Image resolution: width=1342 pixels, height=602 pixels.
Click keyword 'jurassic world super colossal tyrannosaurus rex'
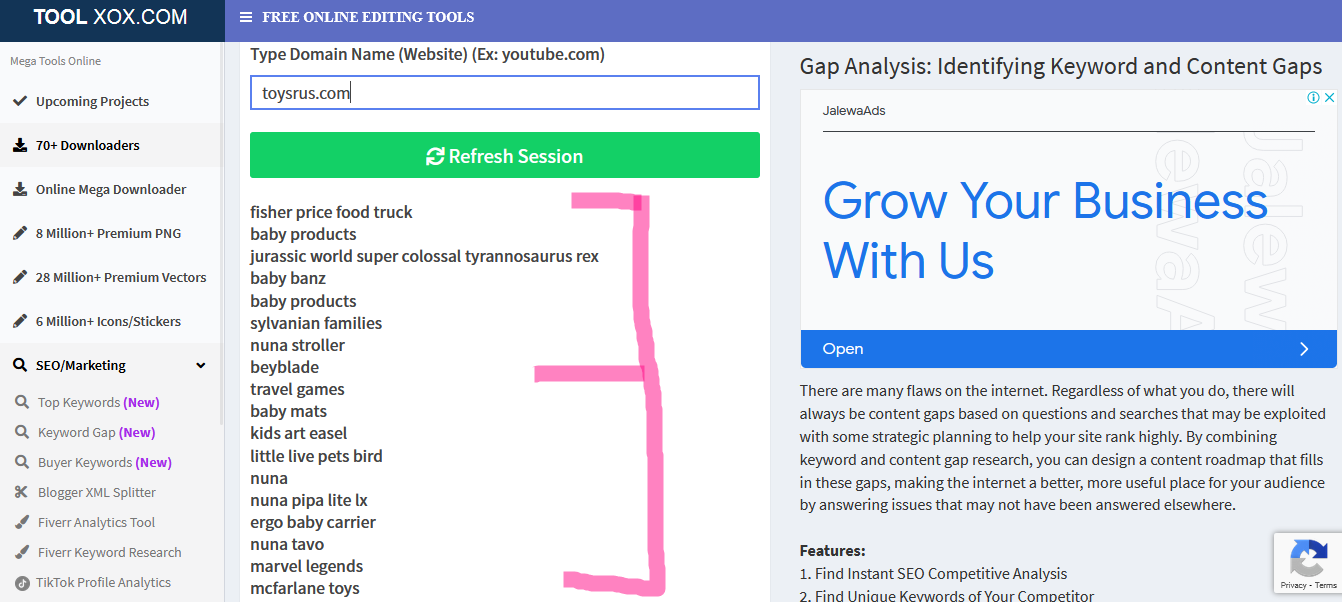424,256
